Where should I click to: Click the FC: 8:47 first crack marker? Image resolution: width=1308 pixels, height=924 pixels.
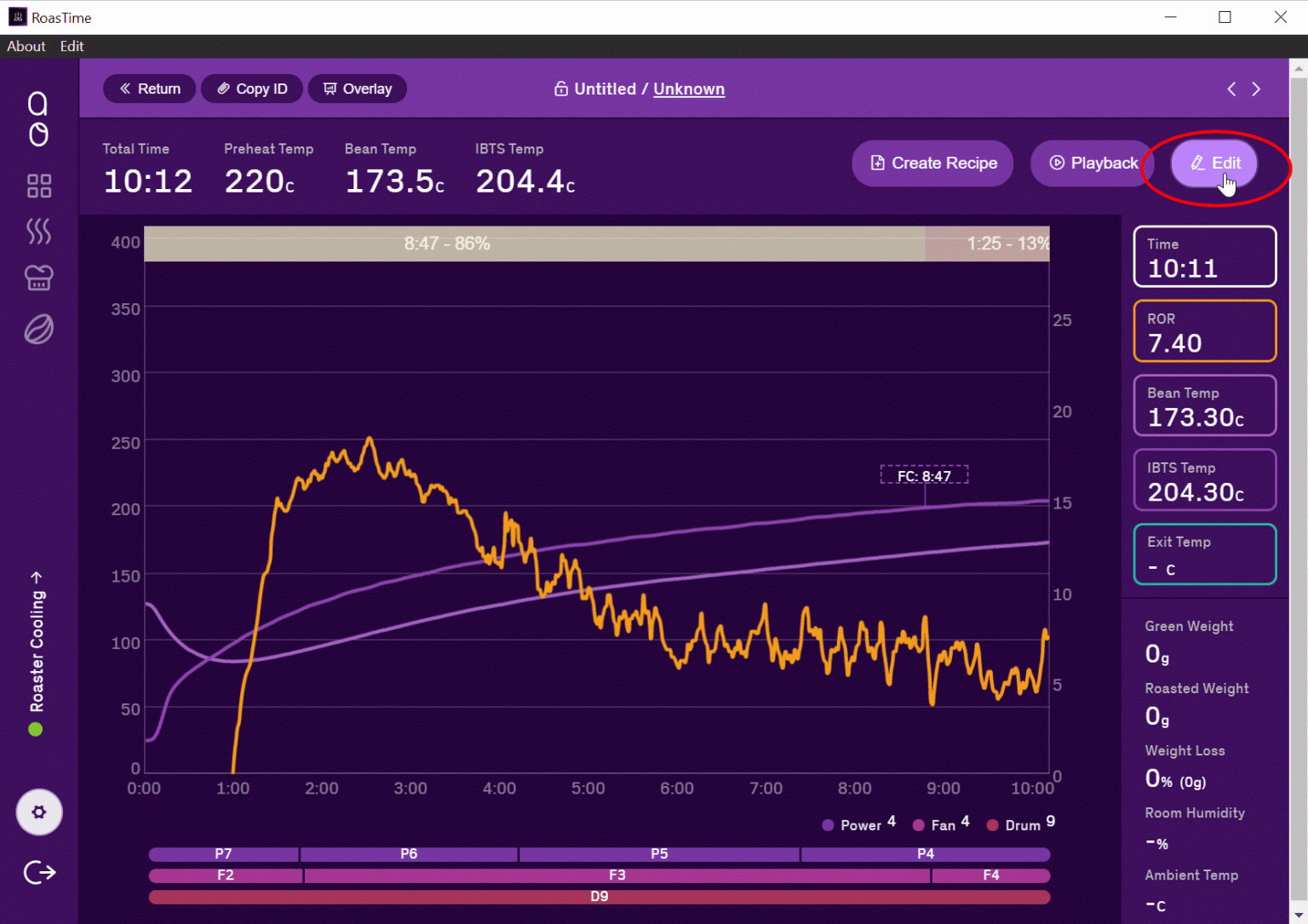924,475
